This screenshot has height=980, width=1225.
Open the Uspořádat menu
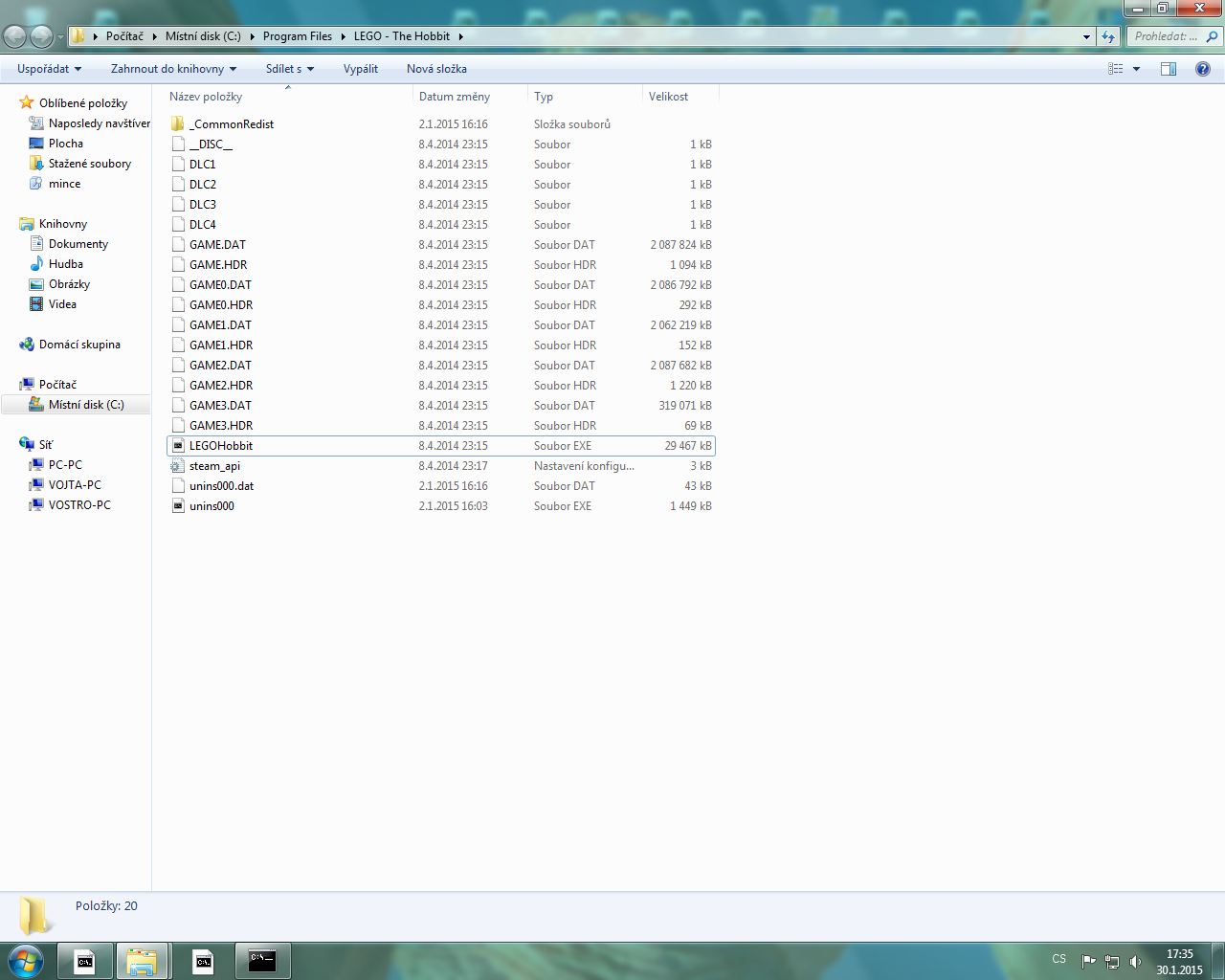click(x=49, y=69)
